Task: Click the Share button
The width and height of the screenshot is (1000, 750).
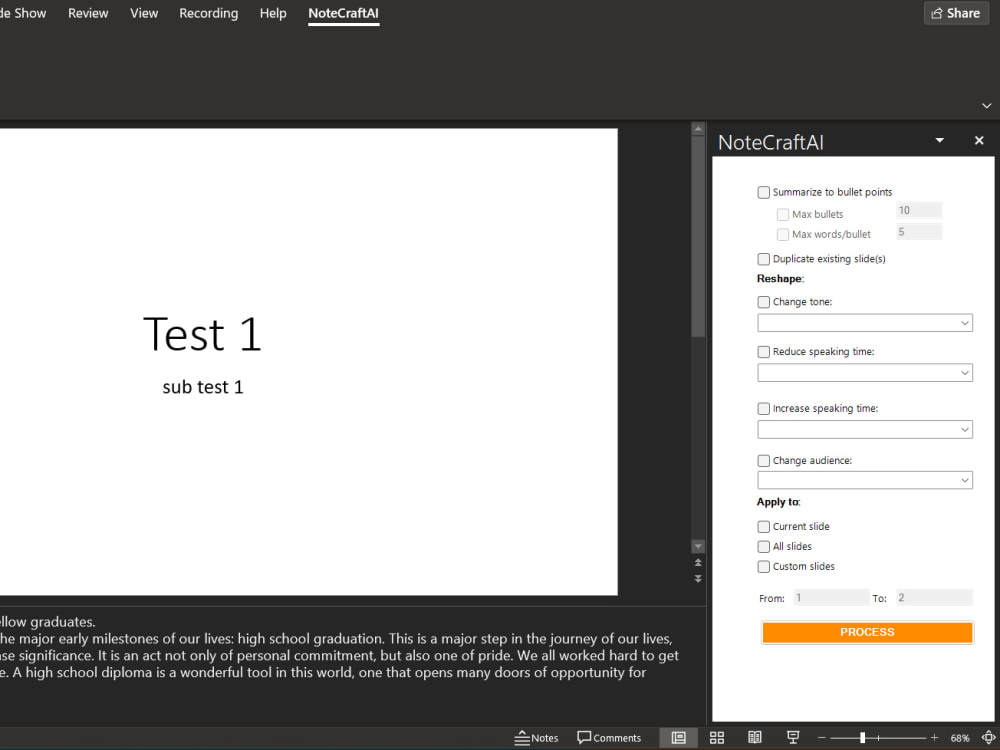Action: pos(956,13)
